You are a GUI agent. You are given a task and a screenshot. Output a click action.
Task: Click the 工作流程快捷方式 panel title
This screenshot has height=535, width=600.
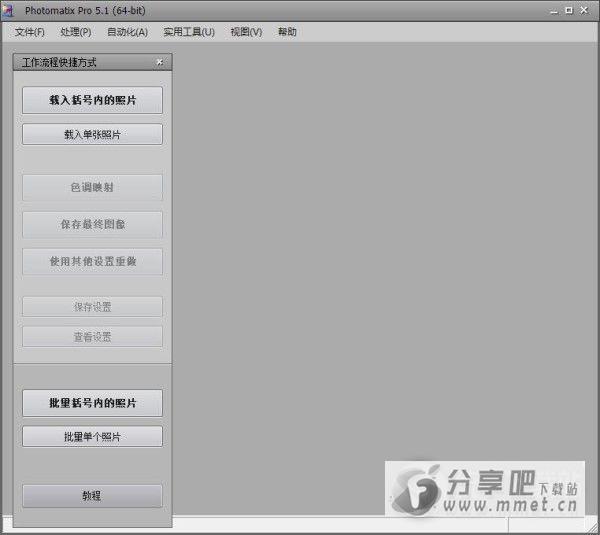pos(59,62)
